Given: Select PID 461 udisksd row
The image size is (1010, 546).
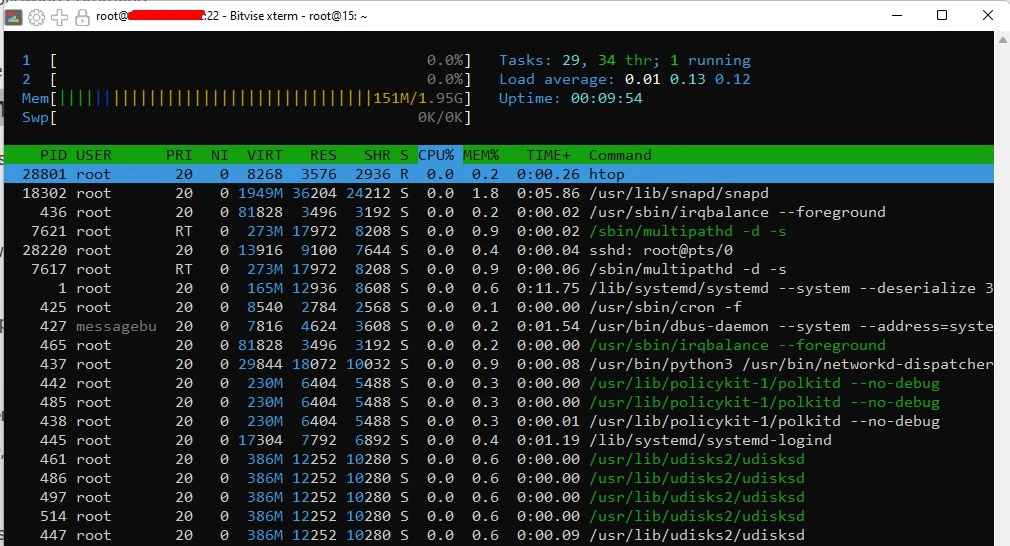Looking at the screenshot, I should (x=499, y=459).
